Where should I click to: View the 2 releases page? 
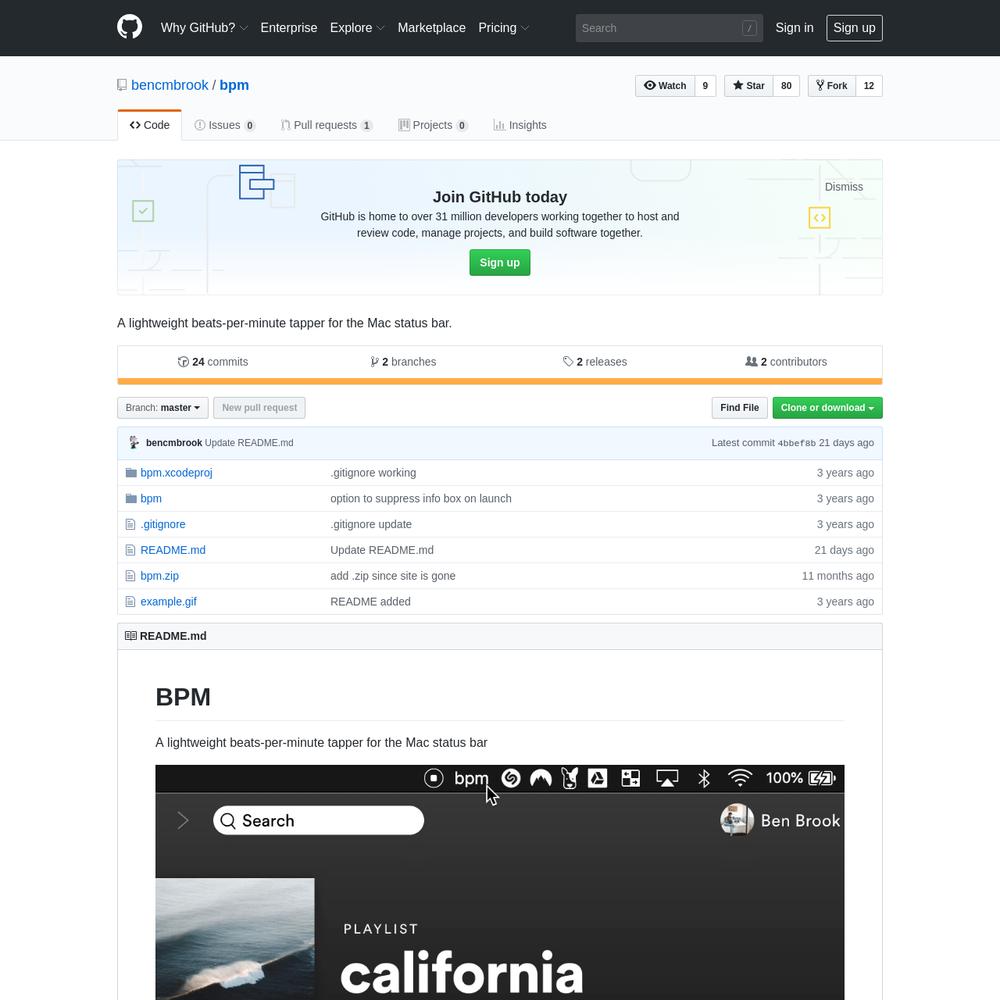[x=595, y=362]
